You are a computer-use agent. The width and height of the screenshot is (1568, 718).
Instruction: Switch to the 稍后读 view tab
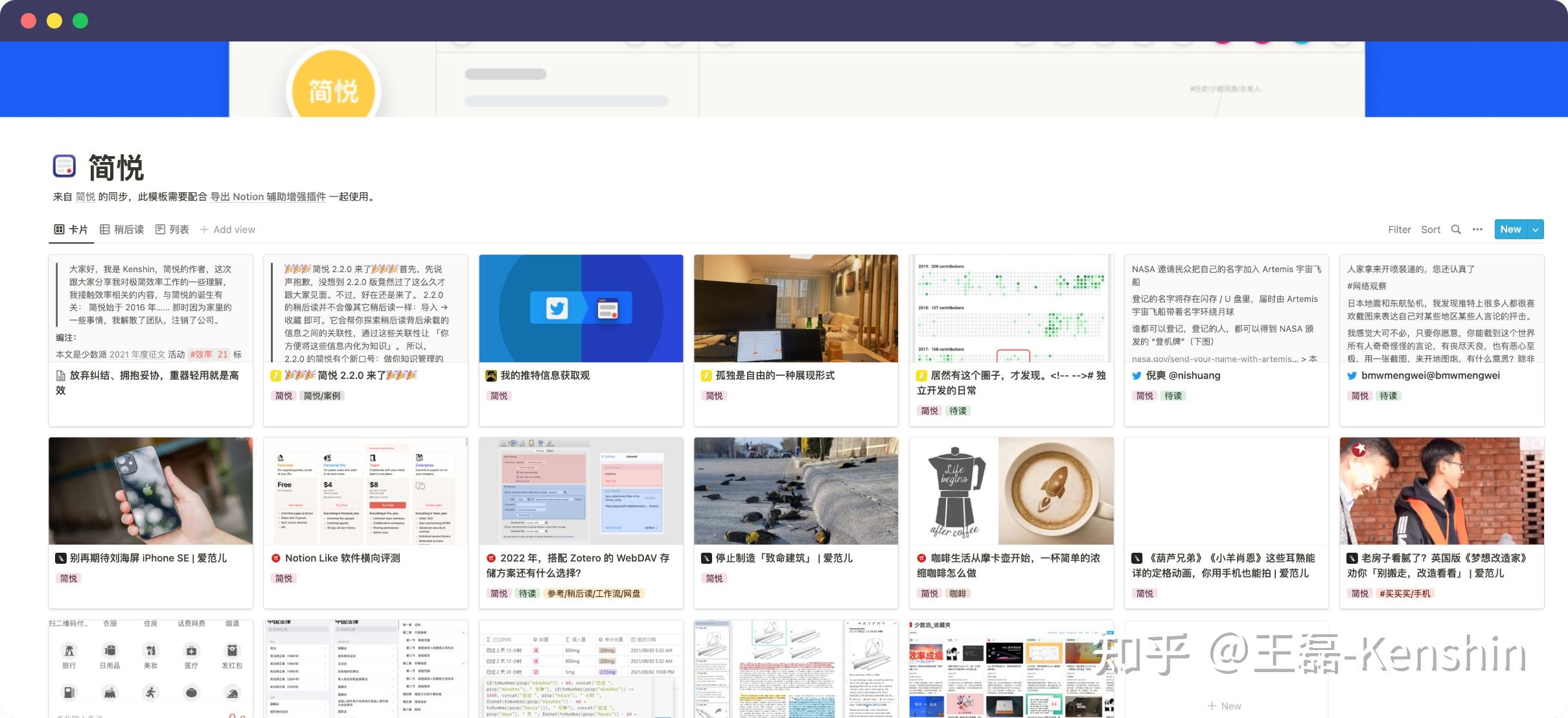coord(122,229)
